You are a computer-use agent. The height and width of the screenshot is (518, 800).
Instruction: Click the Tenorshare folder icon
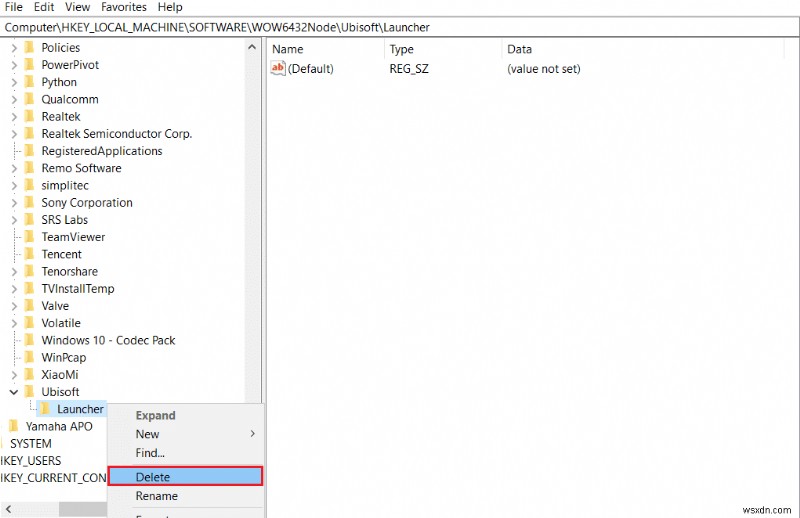[x=30, y=271]
